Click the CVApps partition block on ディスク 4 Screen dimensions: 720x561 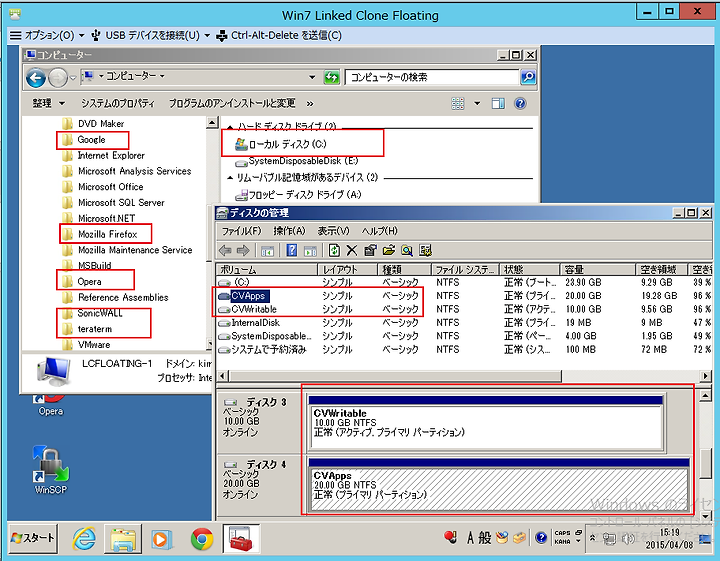pyautogui.click(x=498, y=489)
